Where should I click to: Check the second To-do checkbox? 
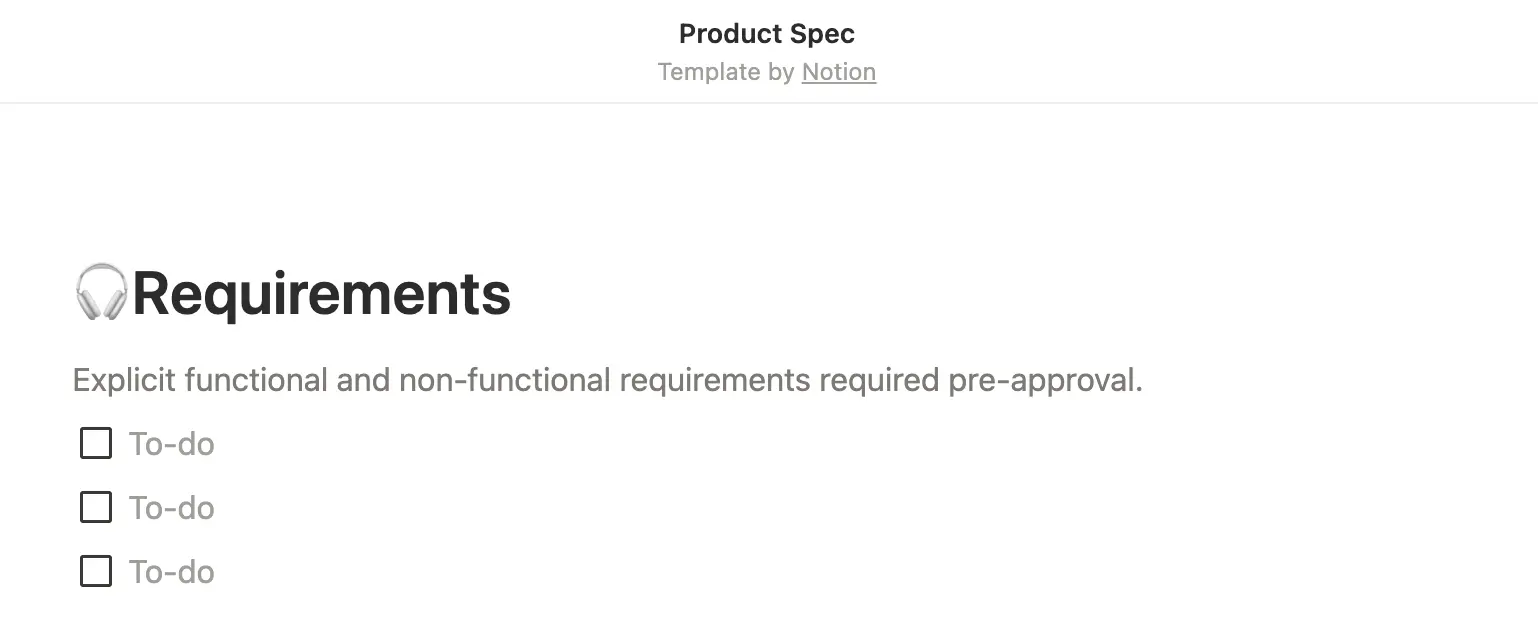(95, 507)
